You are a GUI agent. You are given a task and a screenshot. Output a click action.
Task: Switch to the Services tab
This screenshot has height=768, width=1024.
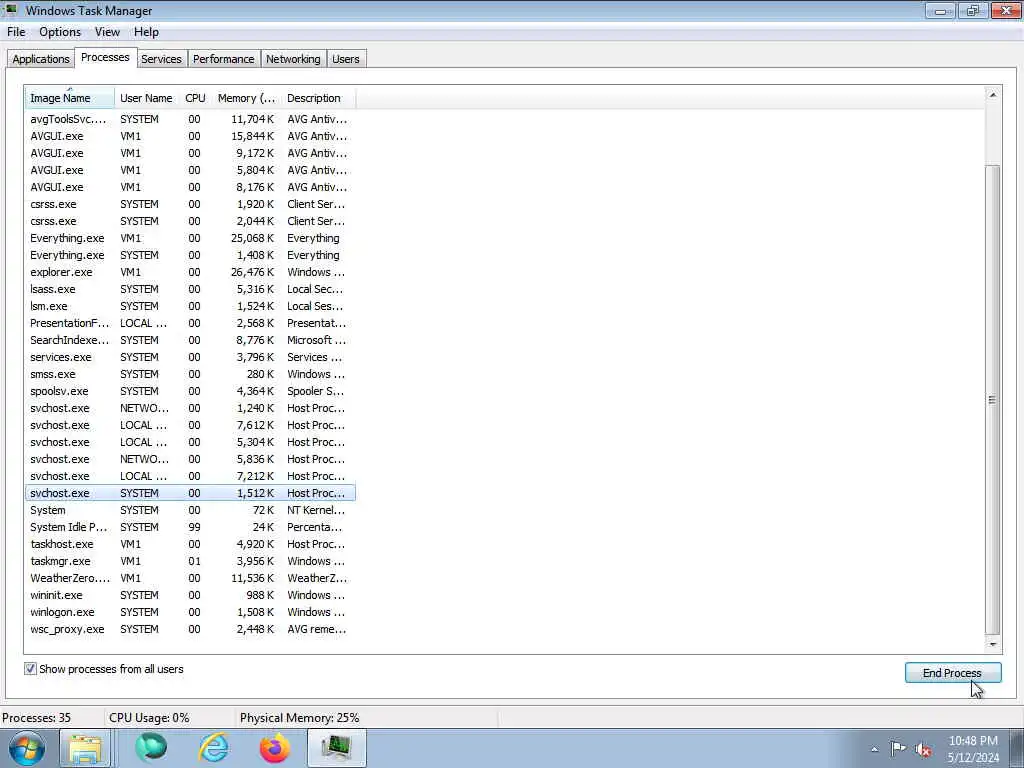coord(161,59)
